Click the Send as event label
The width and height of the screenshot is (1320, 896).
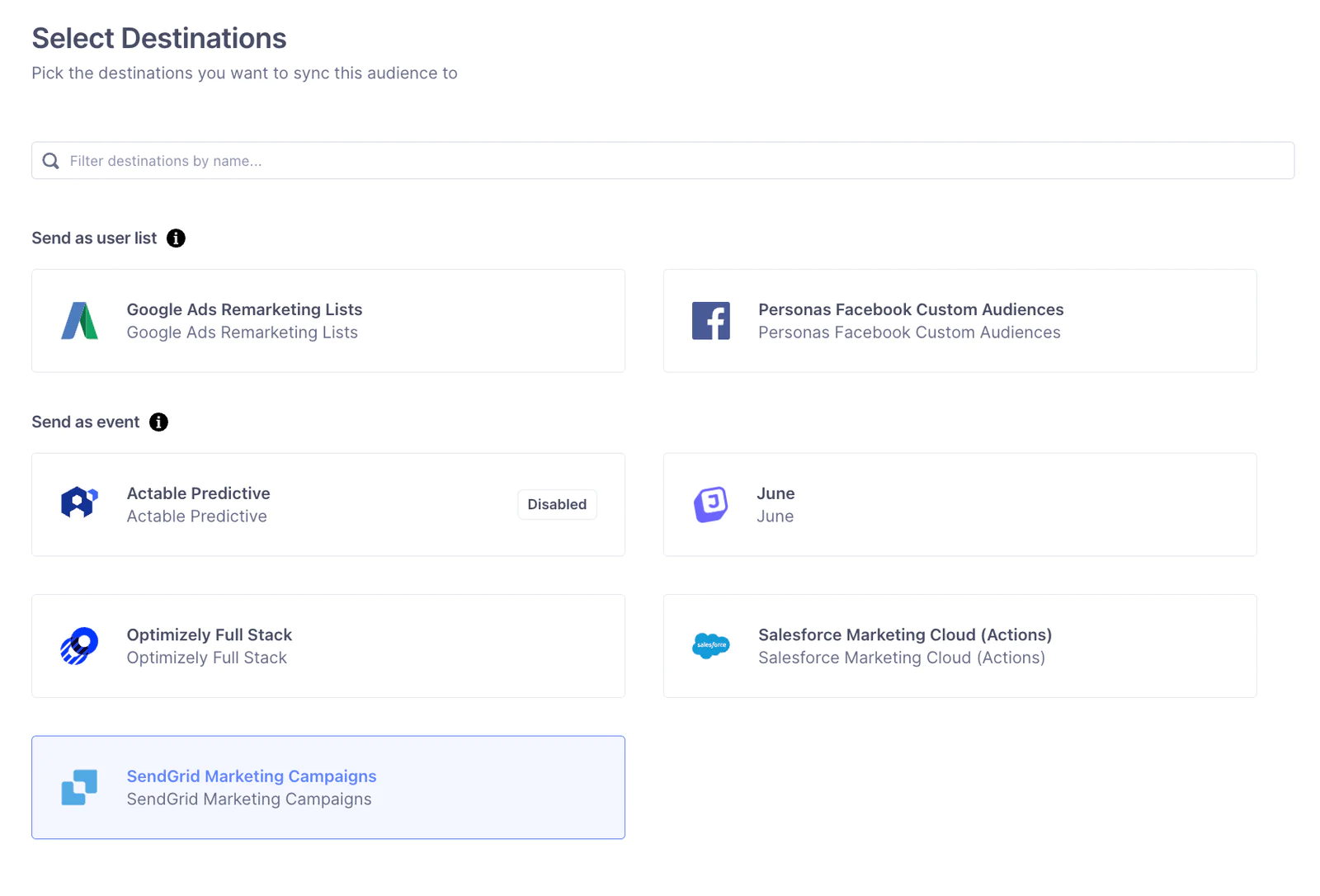coord(86,422)
